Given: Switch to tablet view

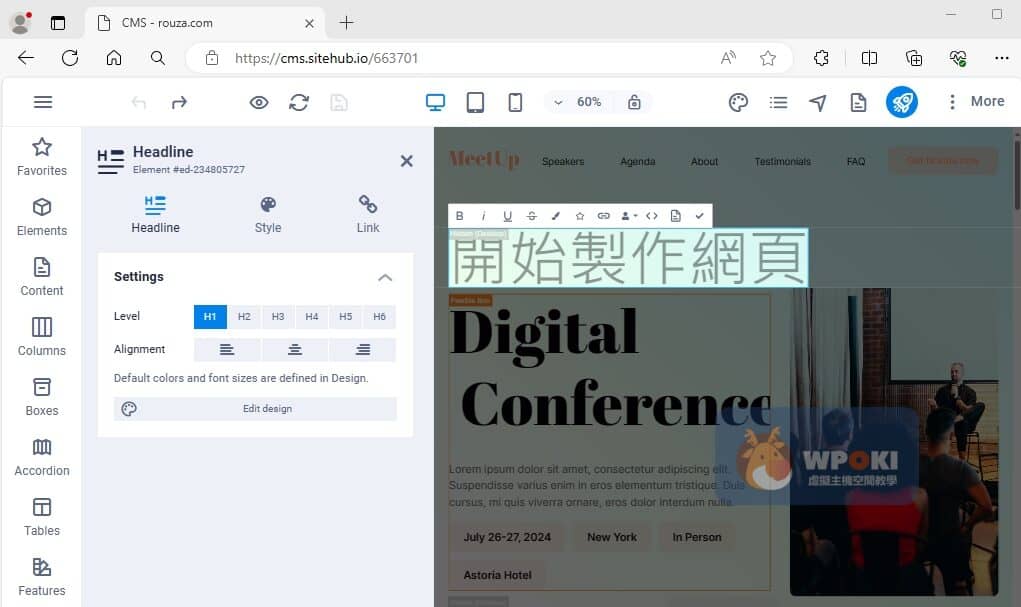Looking at the screenshot, I should point(475,102).
